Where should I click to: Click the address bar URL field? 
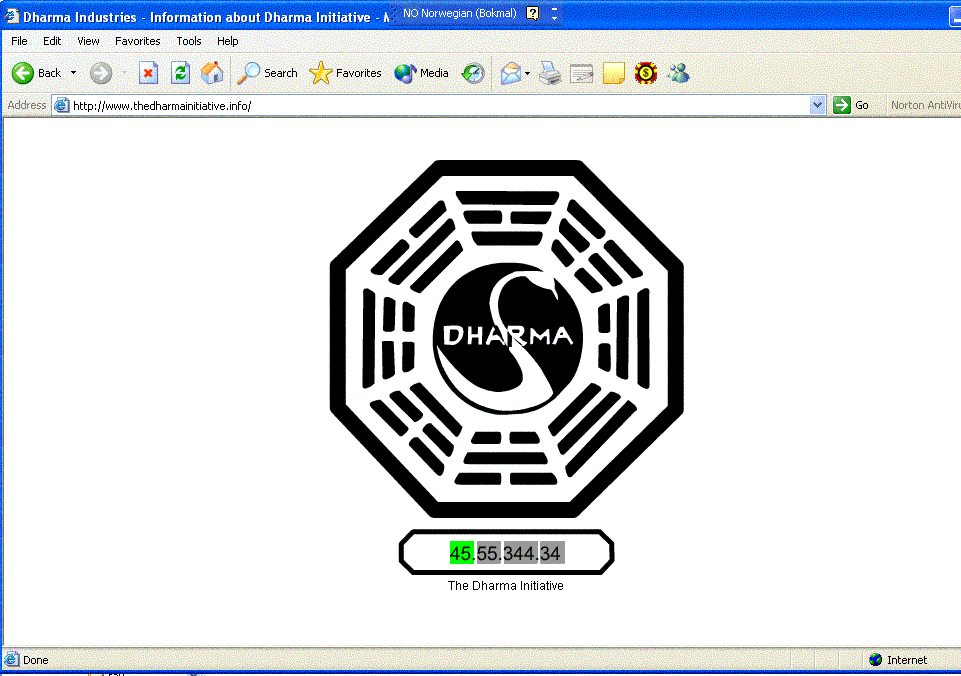point(438,105)
